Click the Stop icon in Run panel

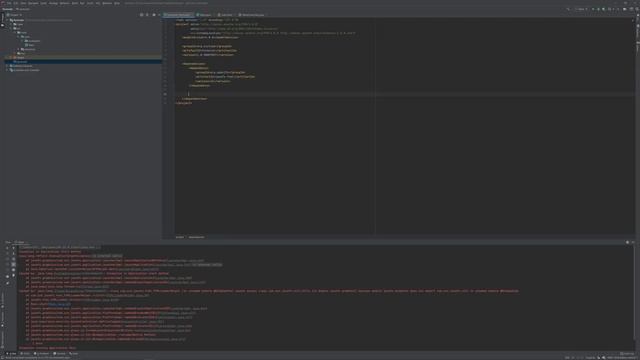pyautogui.click(x=7, y=259)
